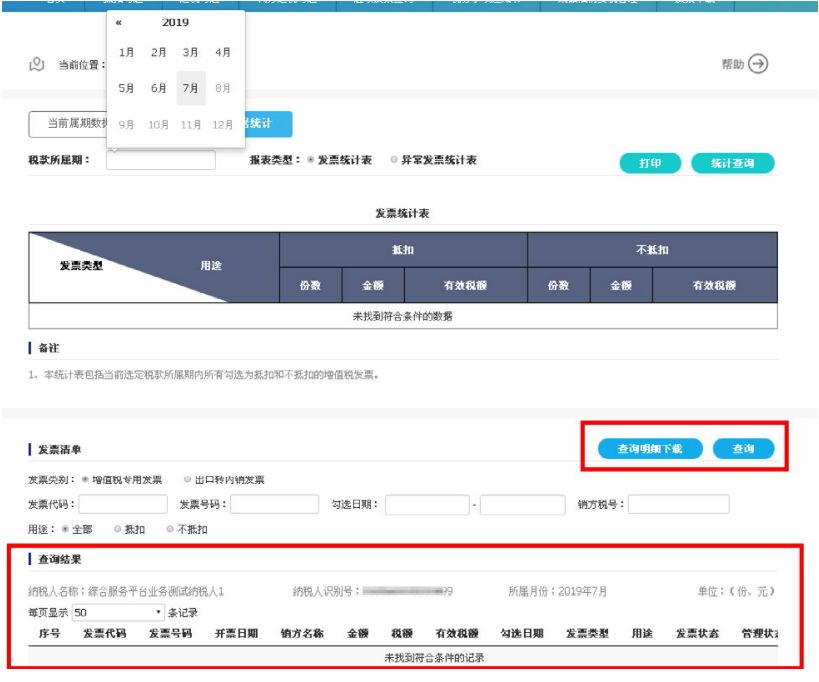
Task: Click the 销方税号 input field
Action: click(678, 504)
